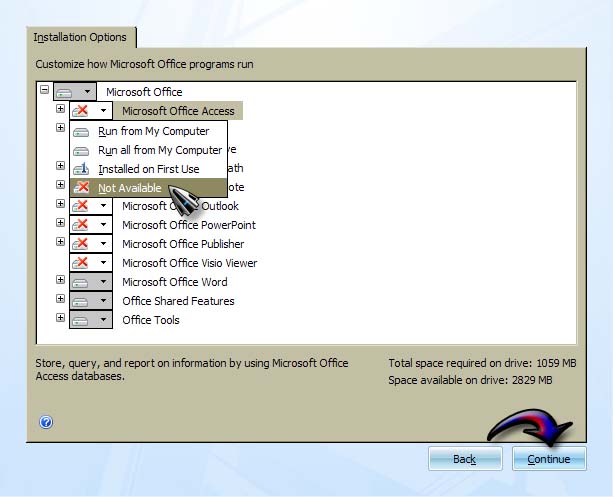Click the drive icon beside Office Shared Features
The width and height of the screenshot is (613, 497).
tap(81, 301)
